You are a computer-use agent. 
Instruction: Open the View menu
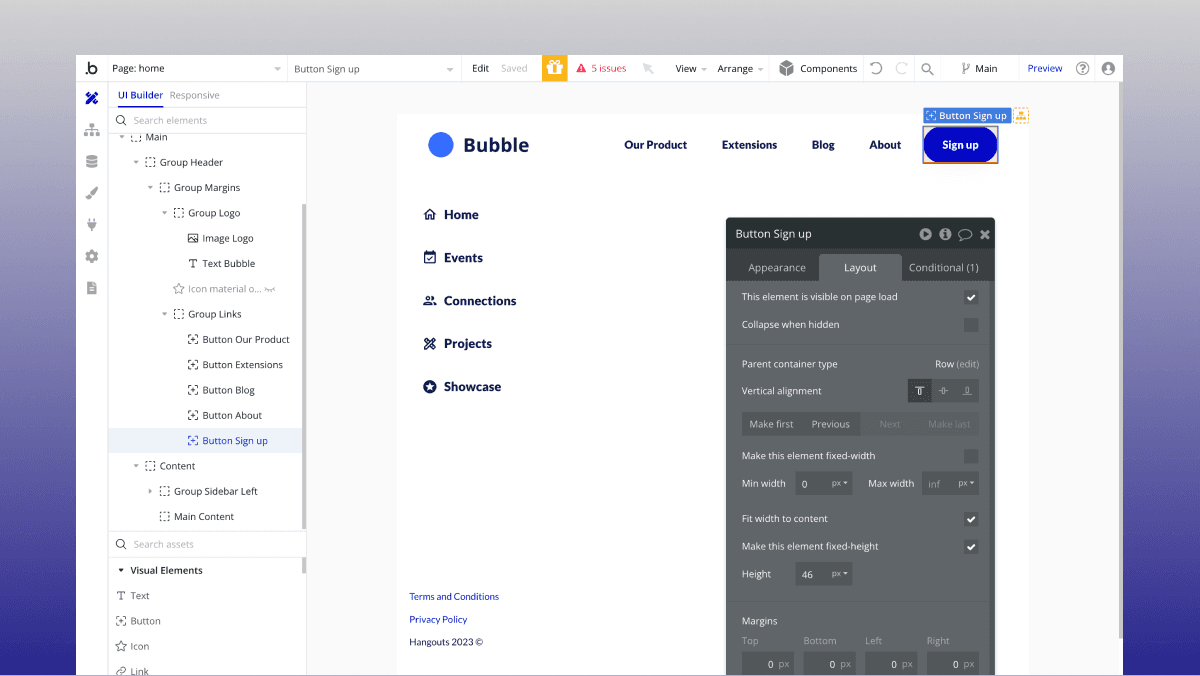(691, 69)
